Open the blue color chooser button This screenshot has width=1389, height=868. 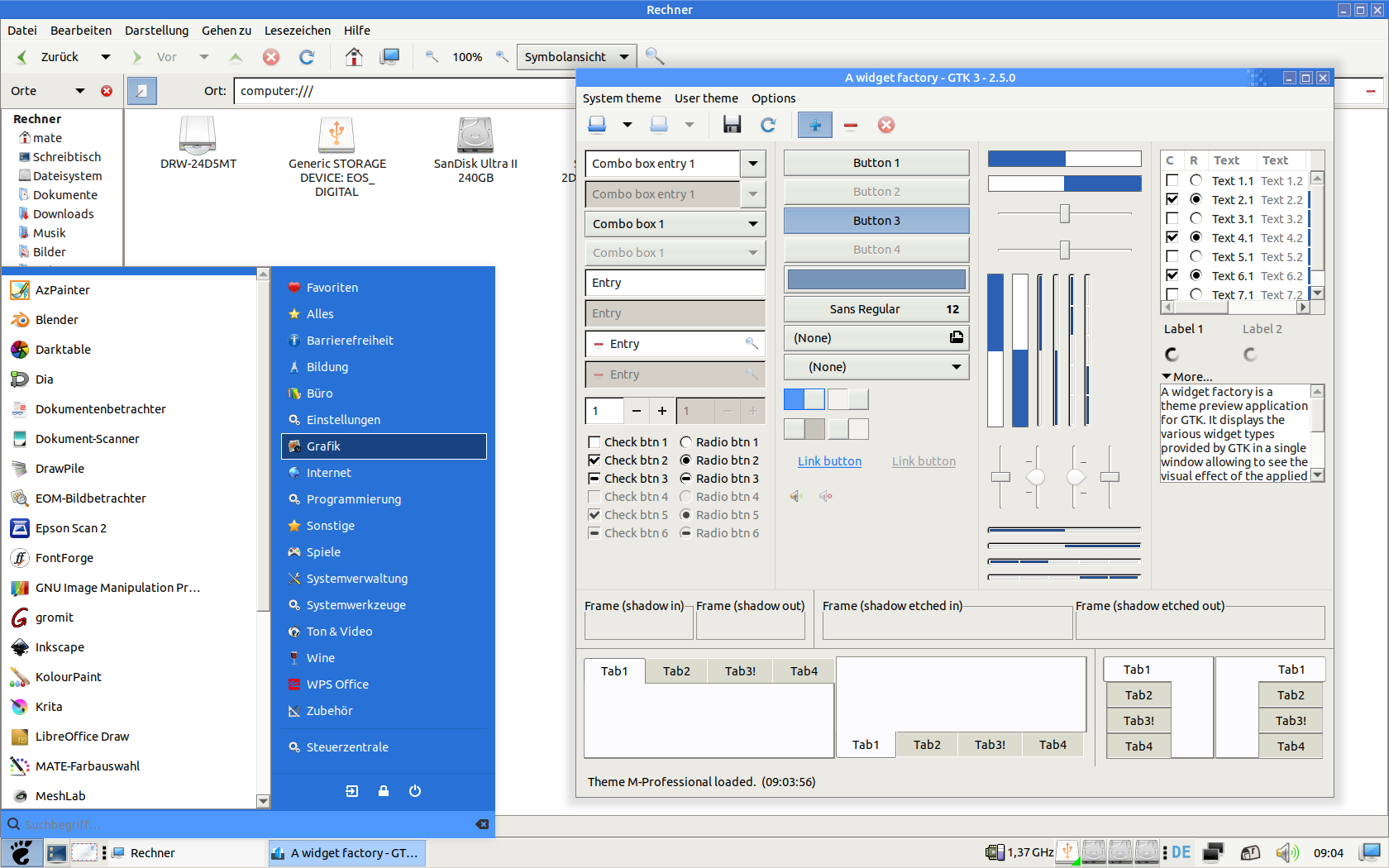(x=876, y=279)
